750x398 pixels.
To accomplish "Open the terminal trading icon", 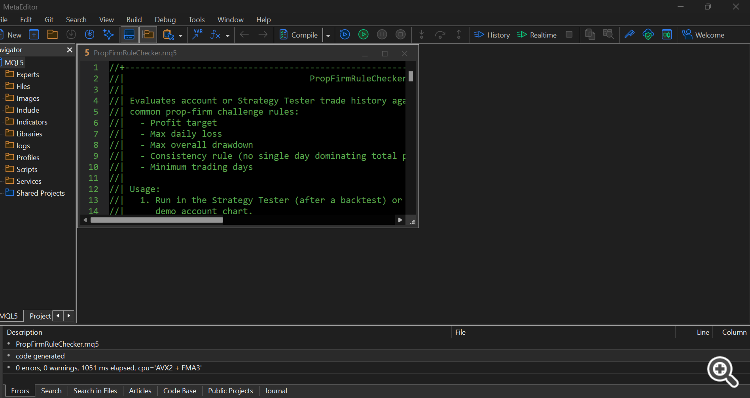I will [667, 34].
